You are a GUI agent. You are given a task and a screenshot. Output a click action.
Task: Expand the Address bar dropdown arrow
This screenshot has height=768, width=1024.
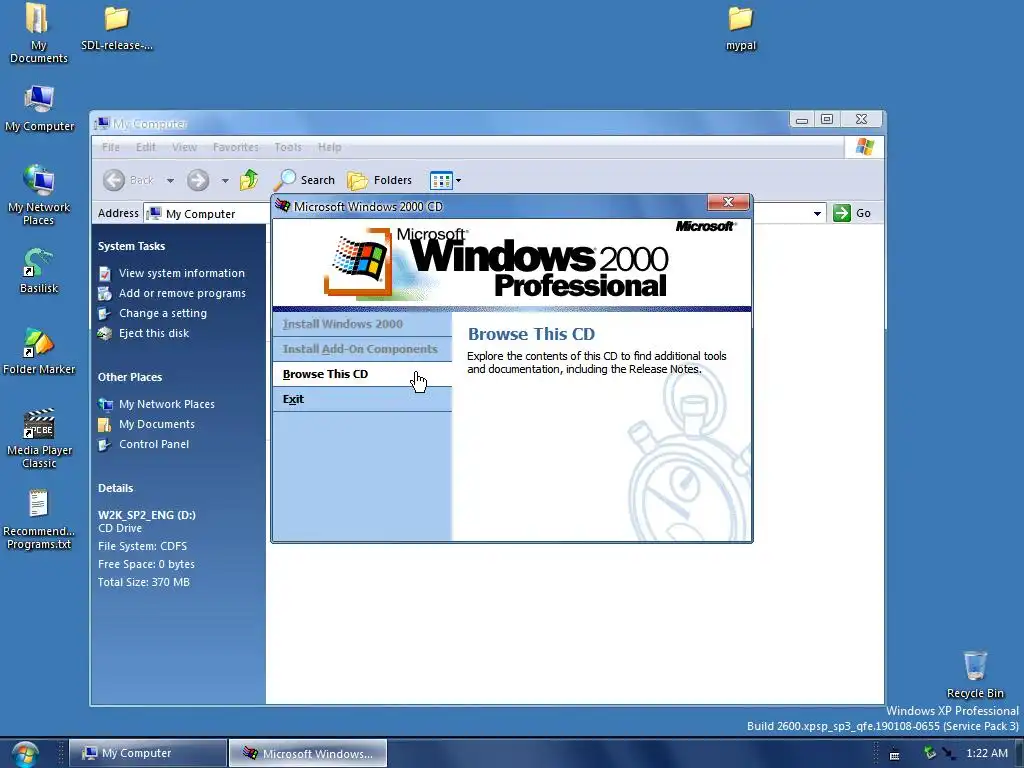tap(817, 214)
